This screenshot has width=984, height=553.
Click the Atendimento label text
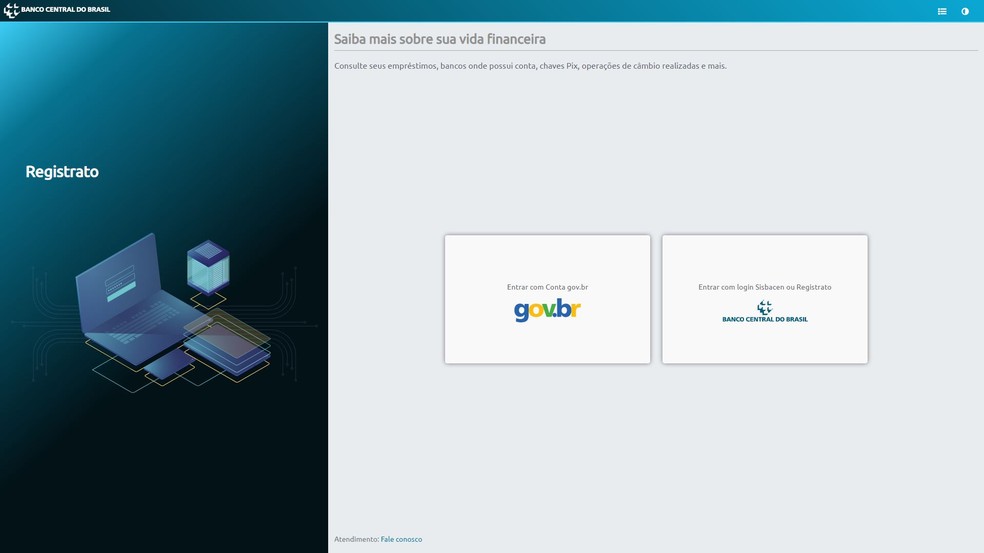click(x=356, y=539)
